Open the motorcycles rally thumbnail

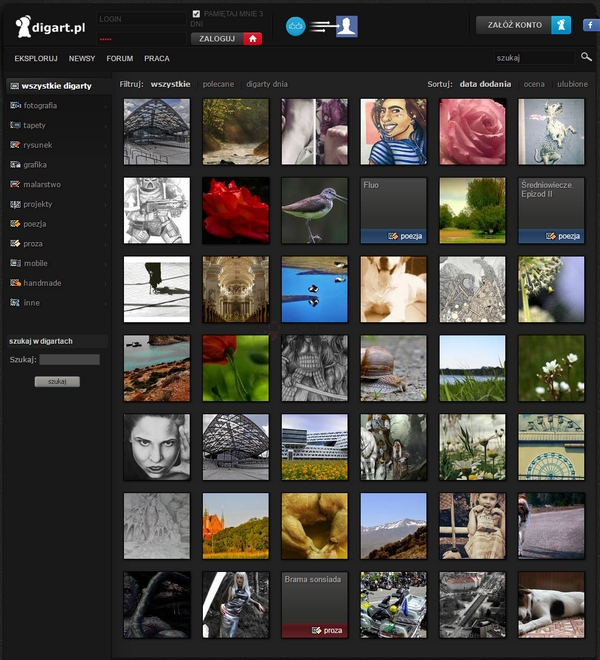pos(393,605)
